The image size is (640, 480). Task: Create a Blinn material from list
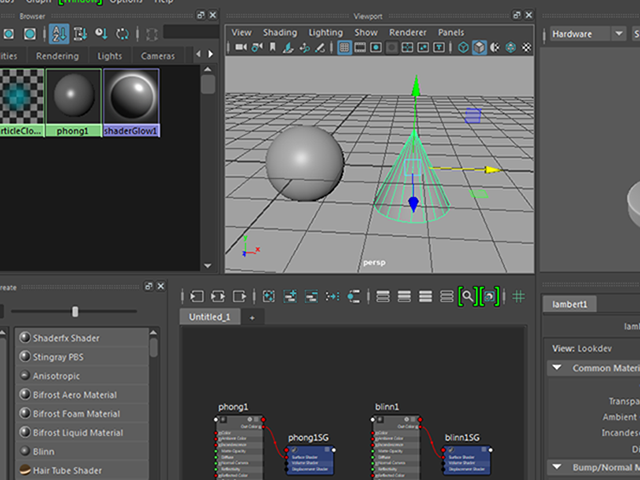pos(82,451)
